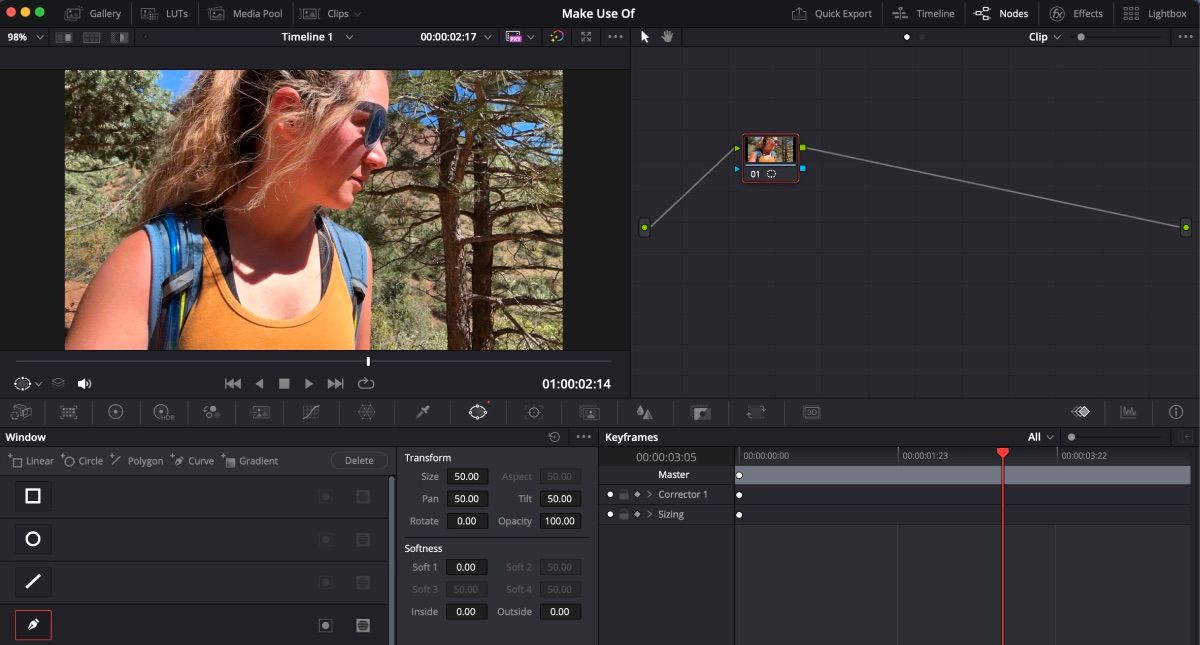Click the Delete window button

pos(358,460)
